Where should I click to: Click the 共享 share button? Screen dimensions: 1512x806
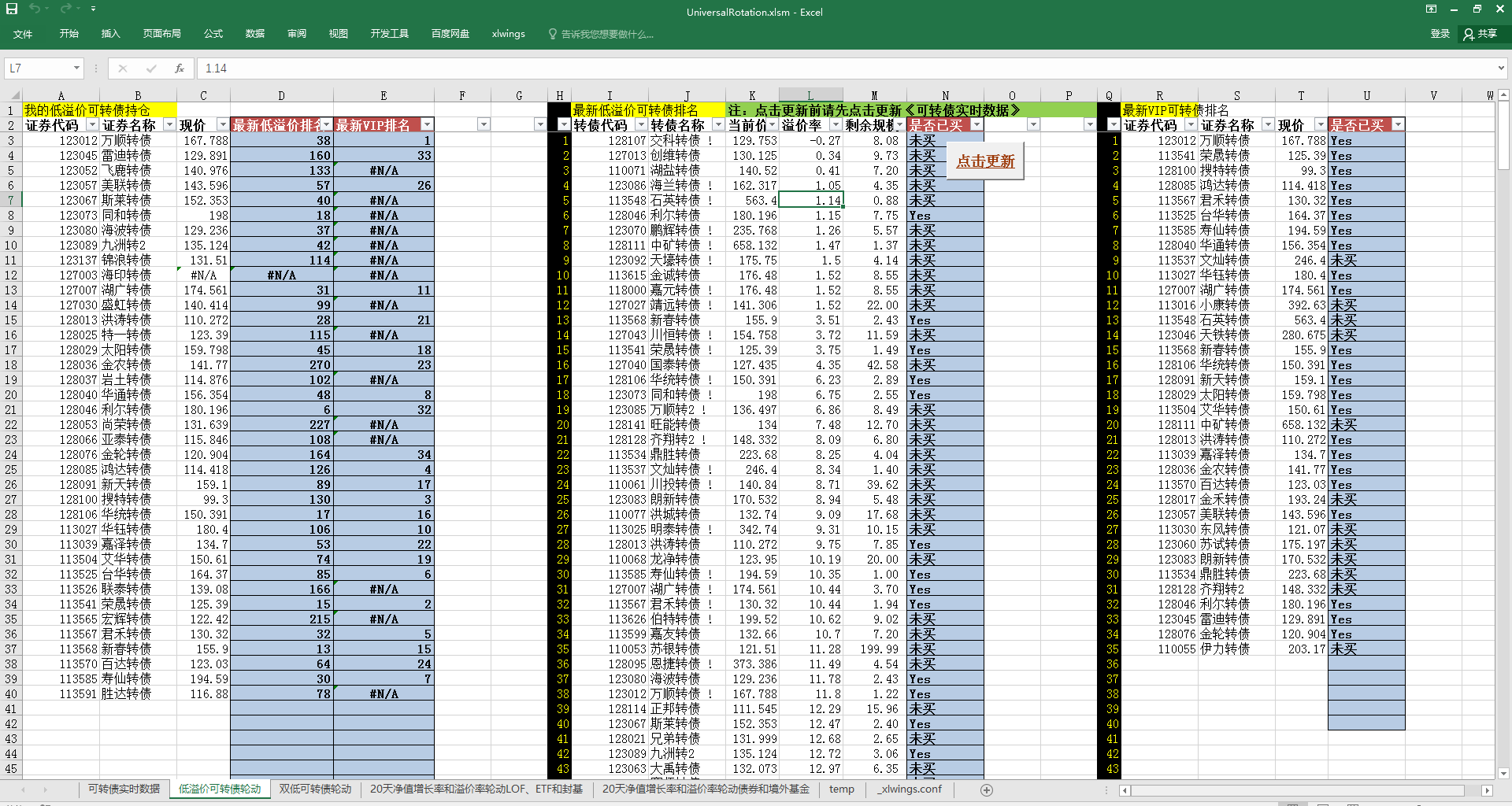pyautogui.click(x=1480, y=34)
